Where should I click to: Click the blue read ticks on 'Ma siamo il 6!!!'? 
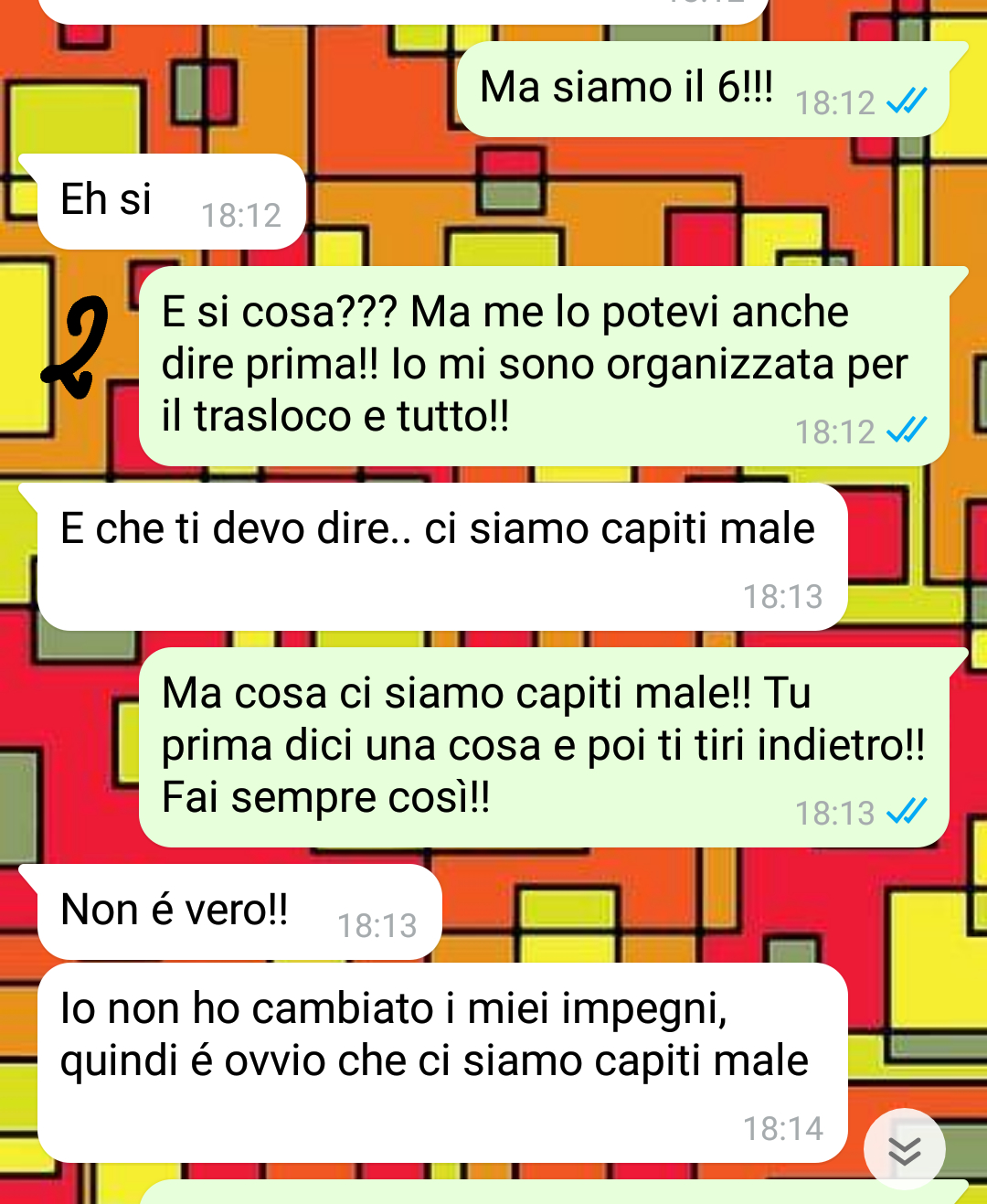pyautogui.click(x=907, y=101)
